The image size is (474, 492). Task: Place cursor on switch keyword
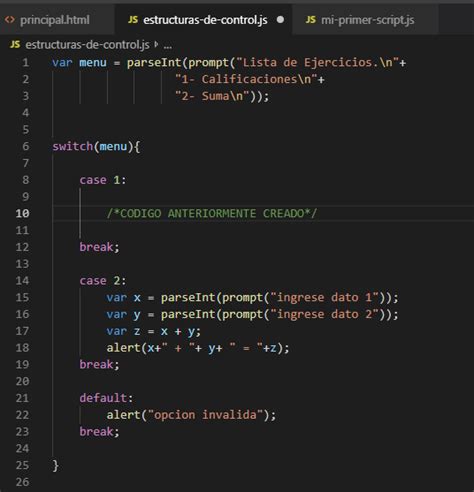tap(73, 146)
